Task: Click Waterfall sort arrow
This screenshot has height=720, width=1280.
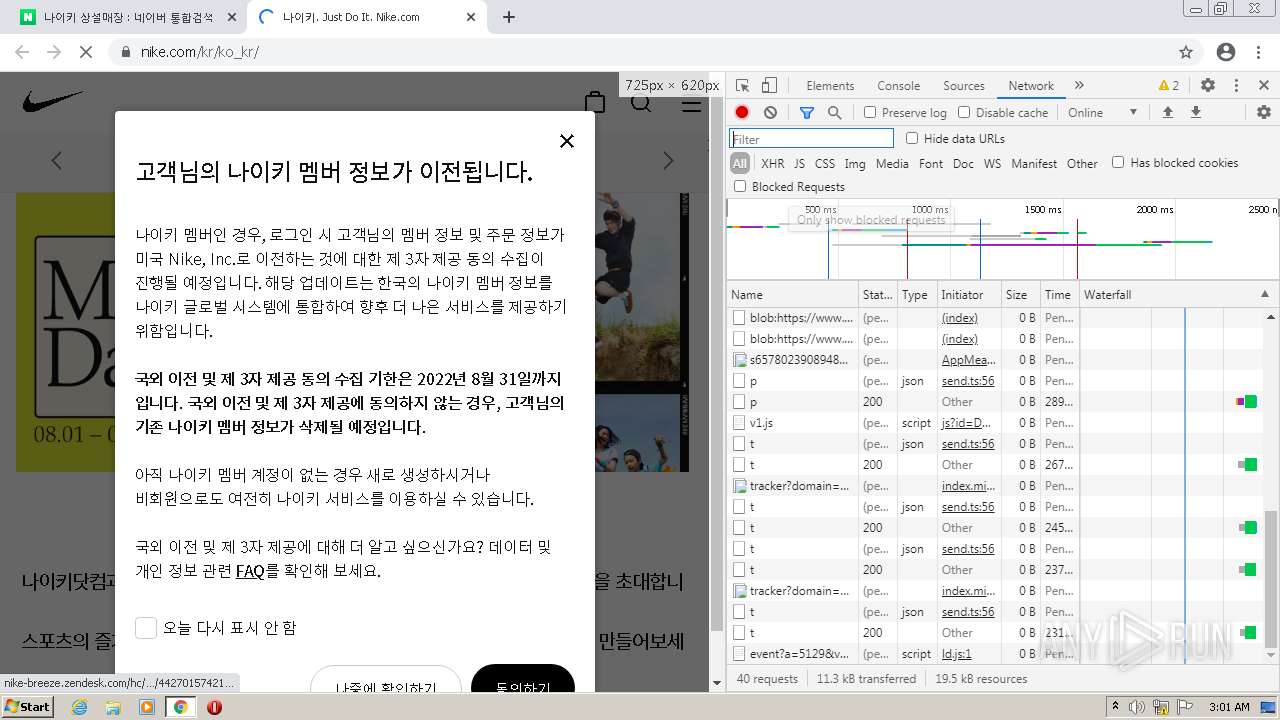Action: tap(1266, 295)
